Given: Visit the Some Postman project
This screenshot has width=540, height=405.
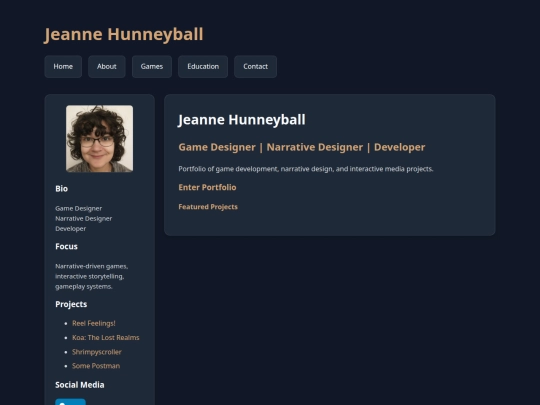Looking at the screenshot, I should (96, 366).
